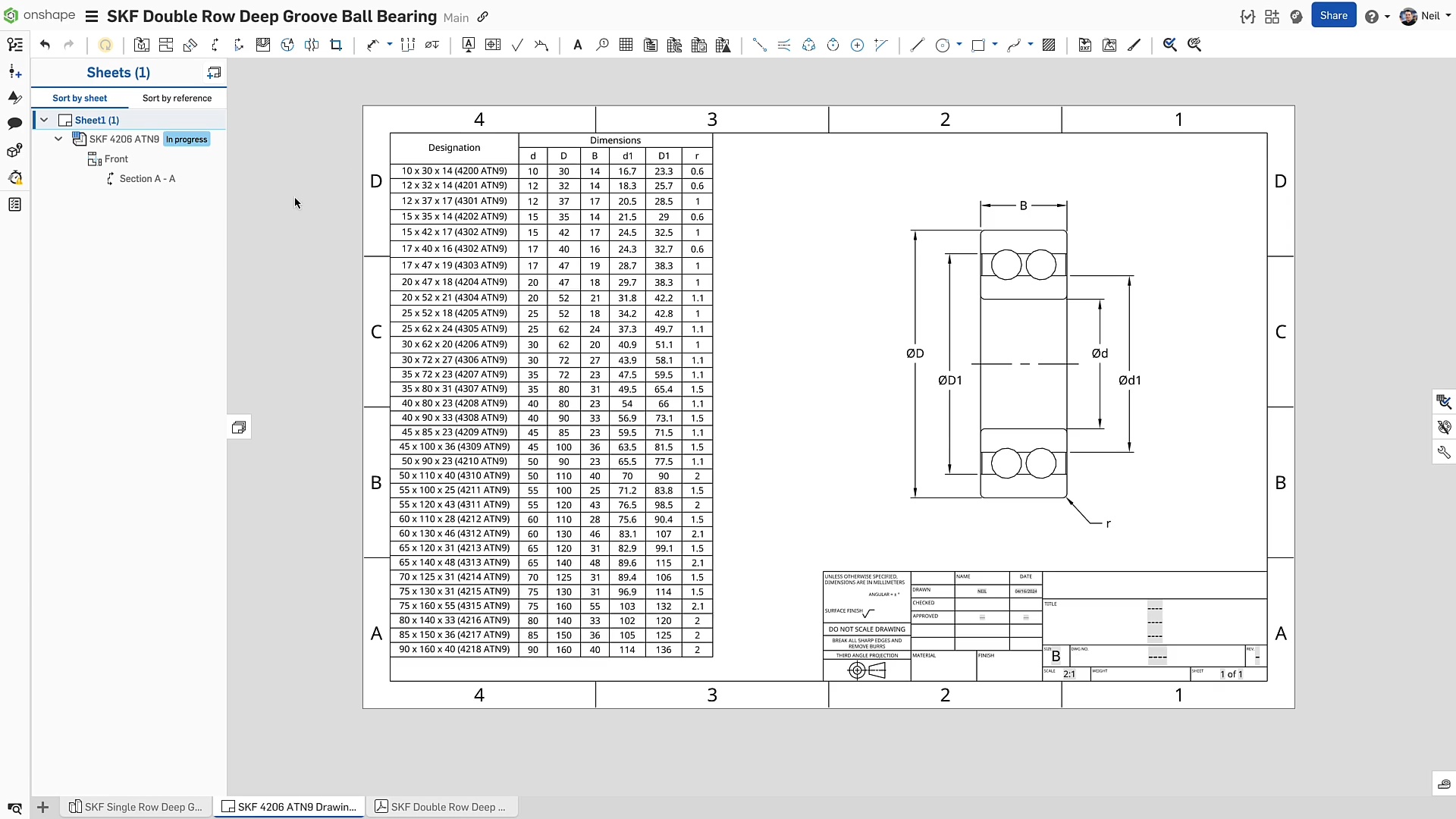This screenshot has width=1456, height=819.
Task: Open SKF Single Row Deep Groove tab
Action: [136, 807]
